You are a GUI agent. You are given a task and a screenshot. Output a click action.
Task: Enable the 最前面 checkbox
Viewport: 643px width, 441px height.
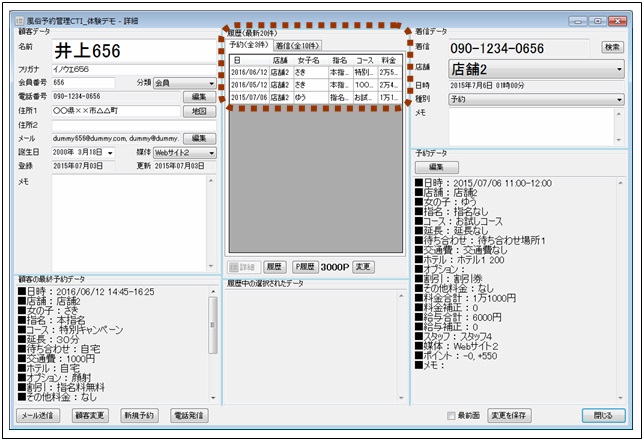[x=451, y=415]
